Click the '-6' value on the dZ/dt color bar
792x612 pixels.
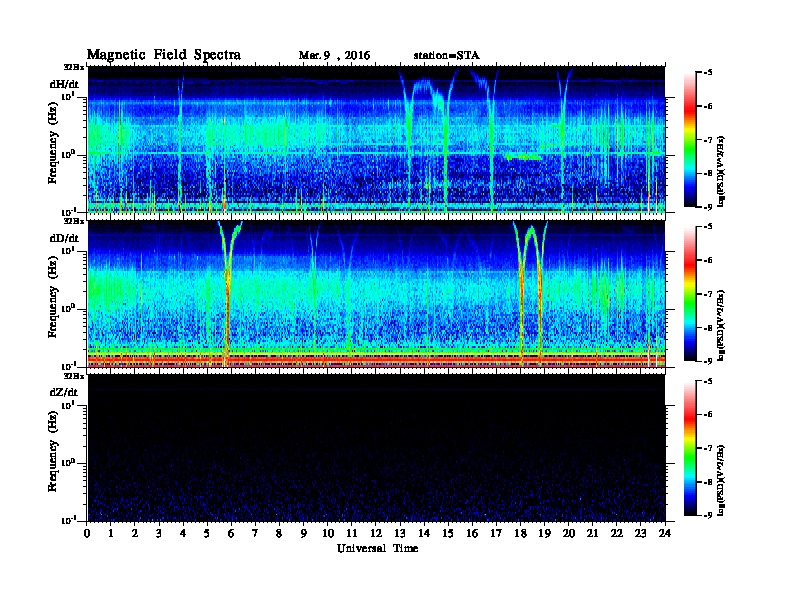pyautogui.click(x=708, y=415)
